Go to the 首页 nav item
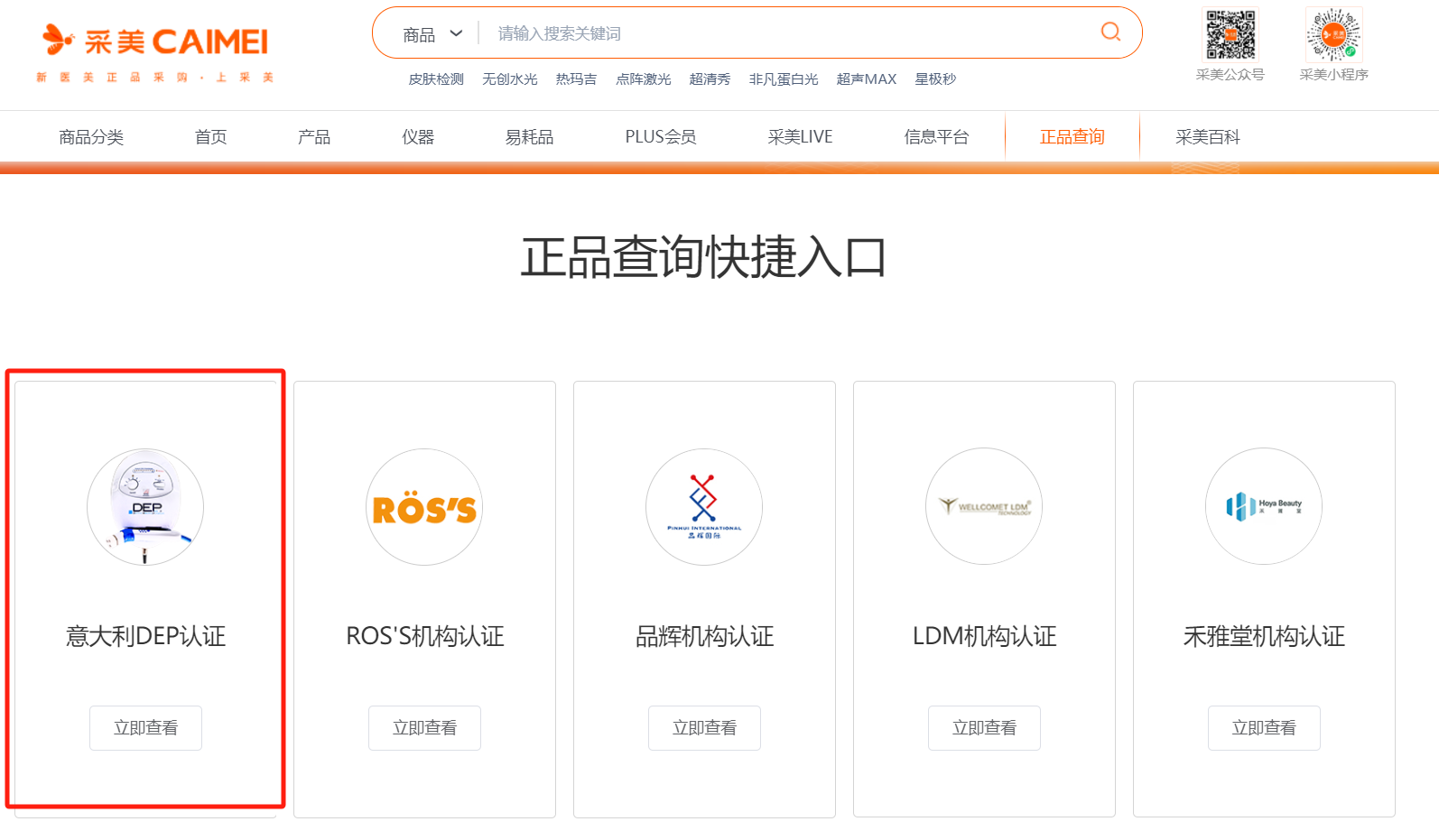Image resolution: width=1439 pixels, height=840 pixels. (210, 137)
